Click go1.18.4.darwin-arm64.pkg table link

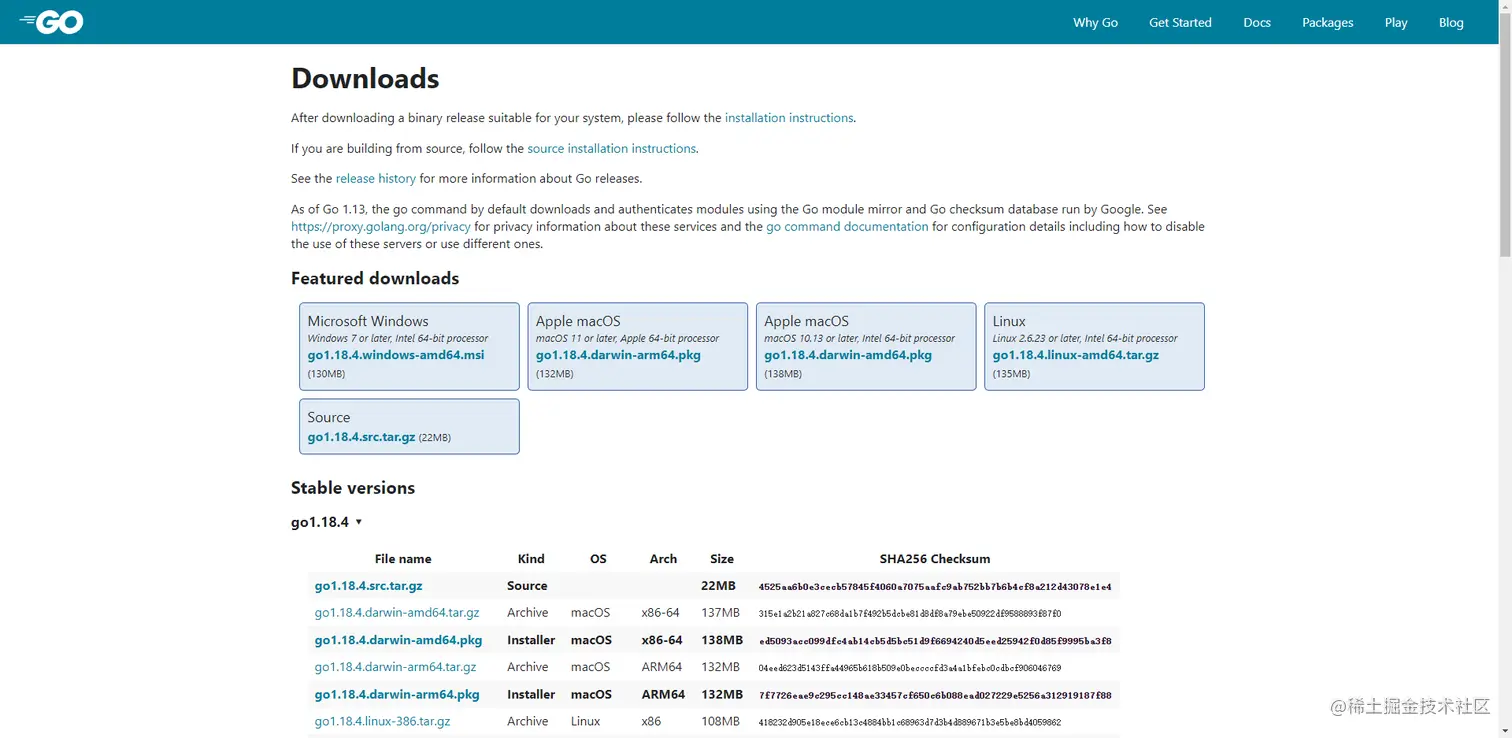(397, 694)
